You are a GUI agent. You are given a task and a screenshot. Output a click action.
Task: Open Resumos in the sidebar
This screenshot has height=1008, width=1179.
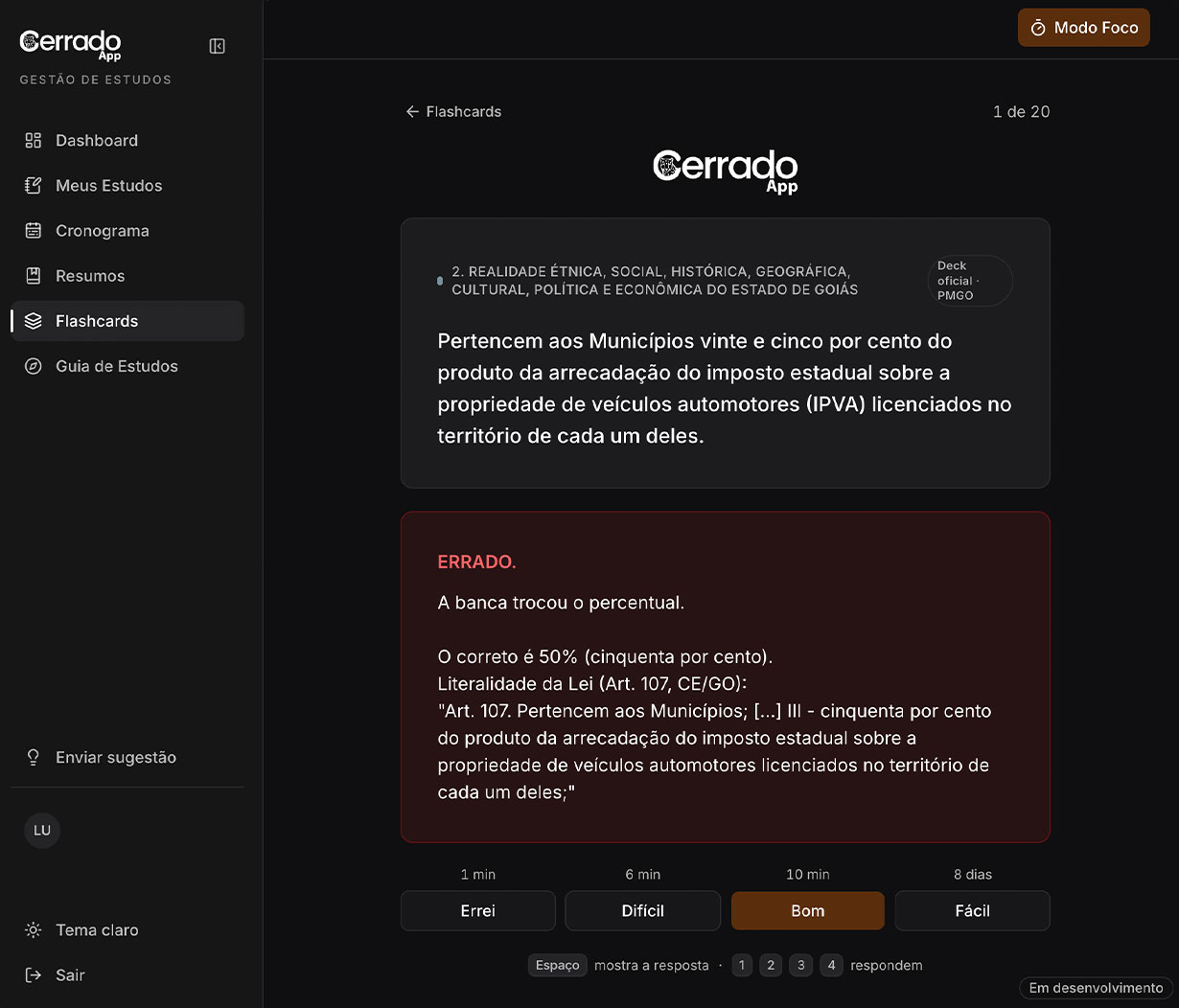(x=127, y=276)
